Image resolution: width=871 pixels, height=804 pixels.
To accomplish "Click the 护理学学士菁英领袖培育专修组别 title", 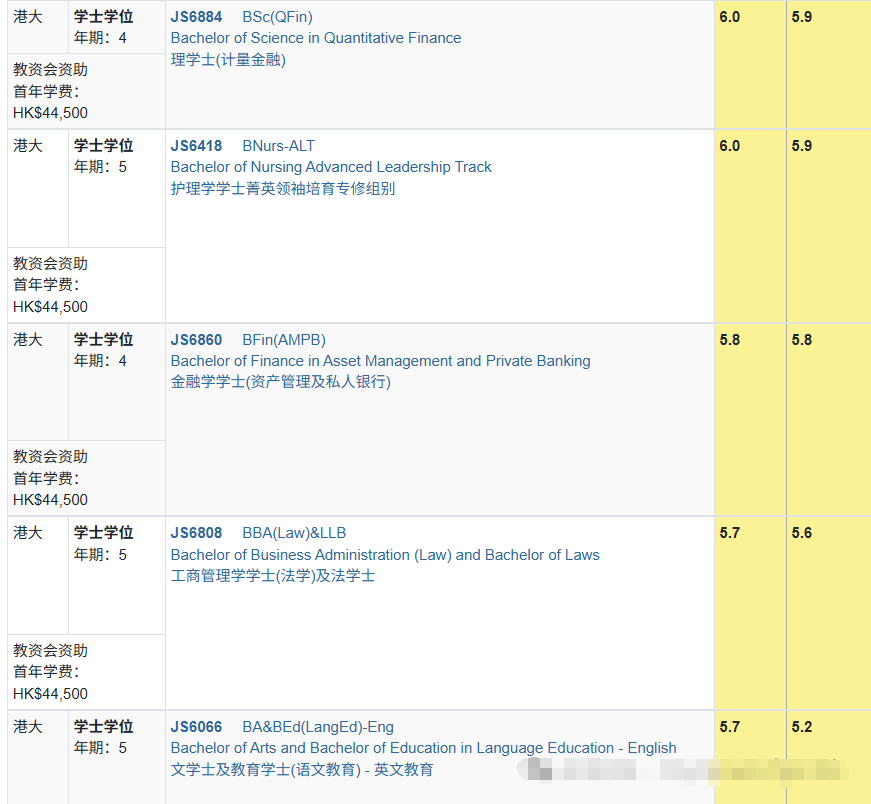I will [x=283, y=188].
